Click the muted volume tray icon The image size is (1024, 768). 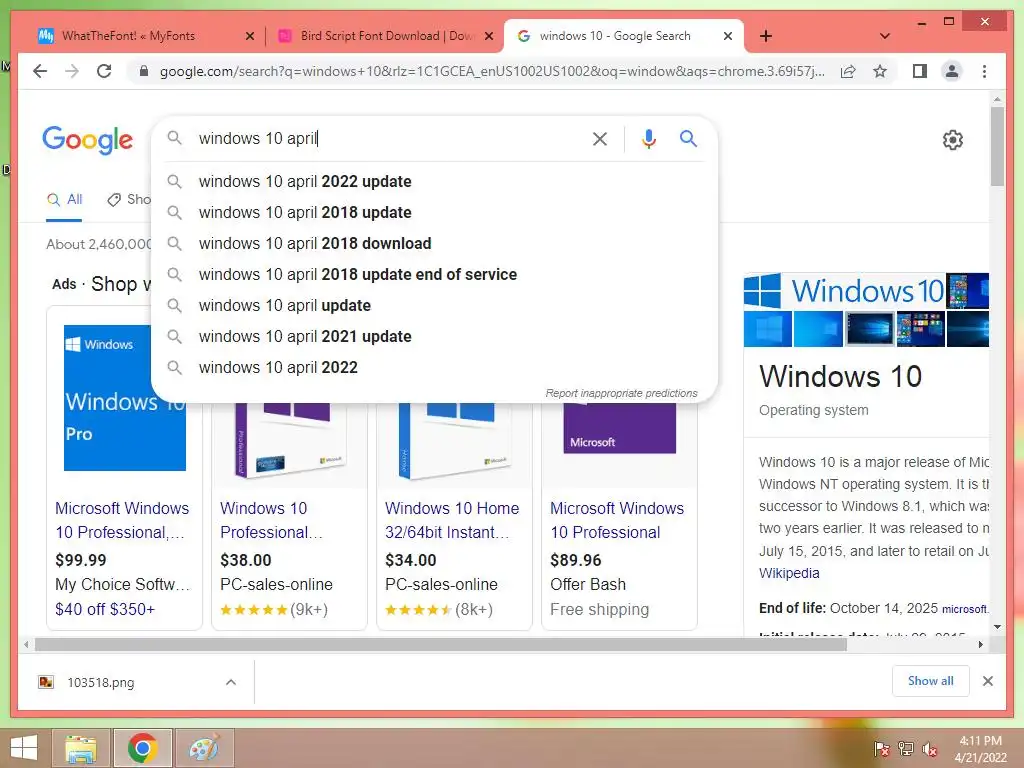coord(930,749)
